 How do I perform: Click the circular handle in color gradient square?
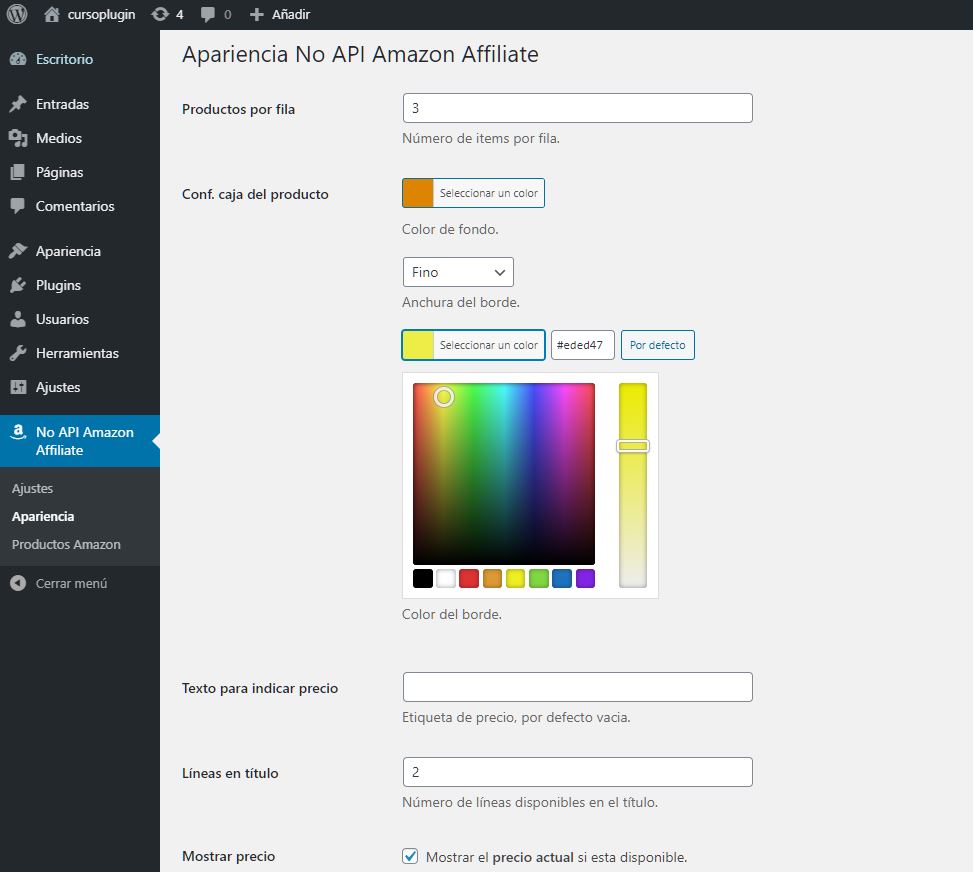[444, 397]
